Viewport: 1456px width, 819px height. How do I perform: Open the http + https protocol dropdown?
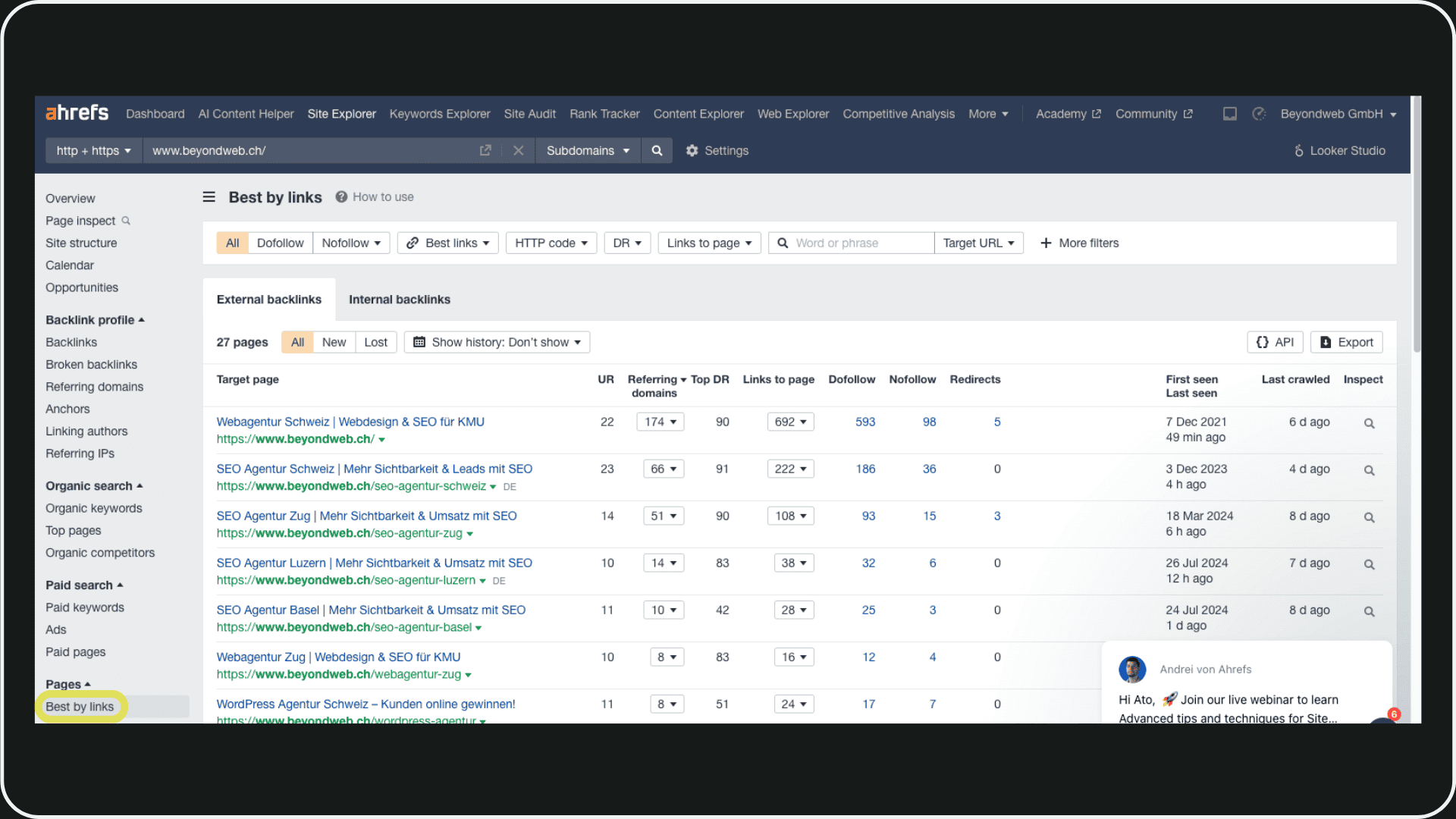click(x=93, y=150)
